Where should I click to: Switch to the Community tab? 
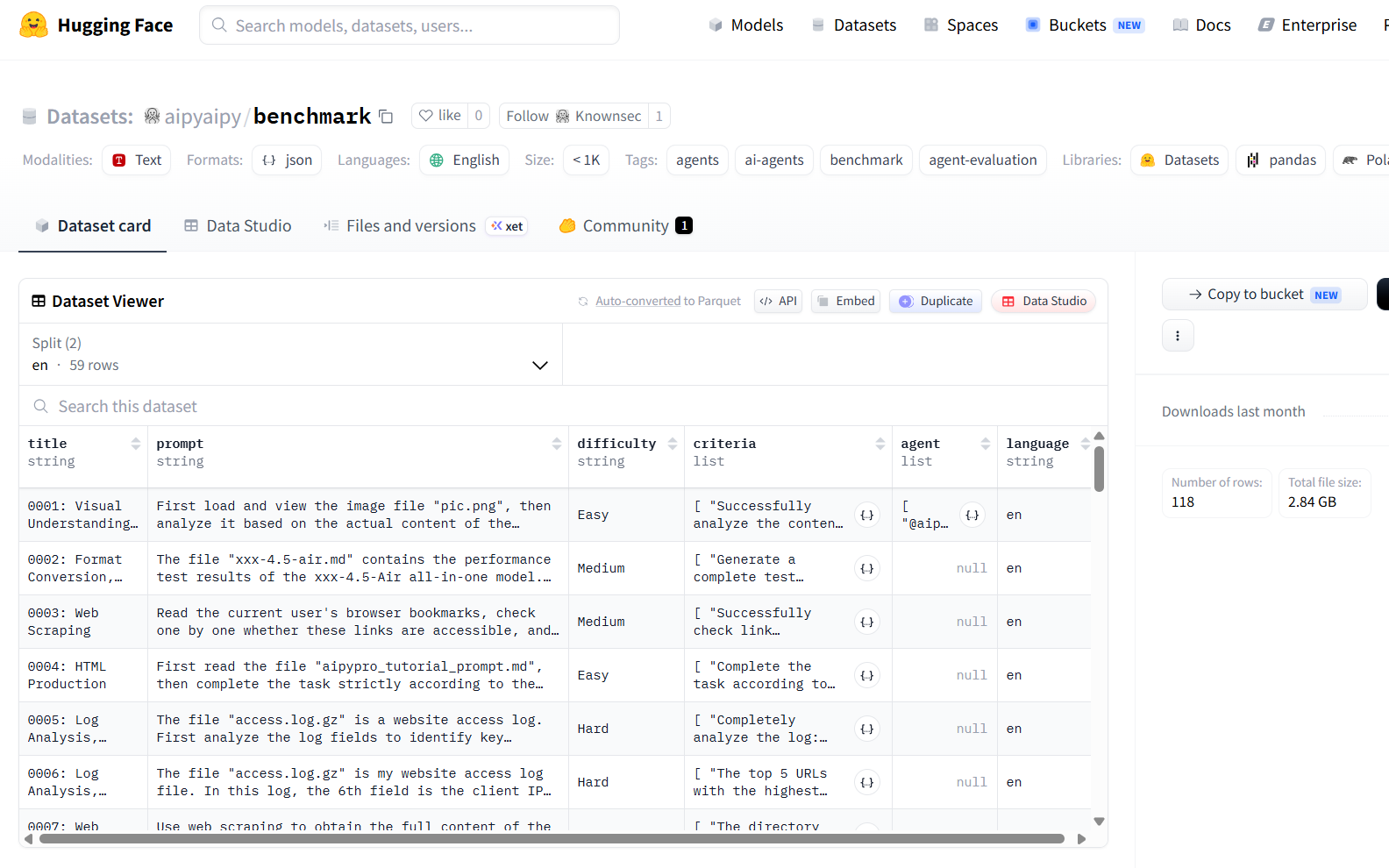626,226
